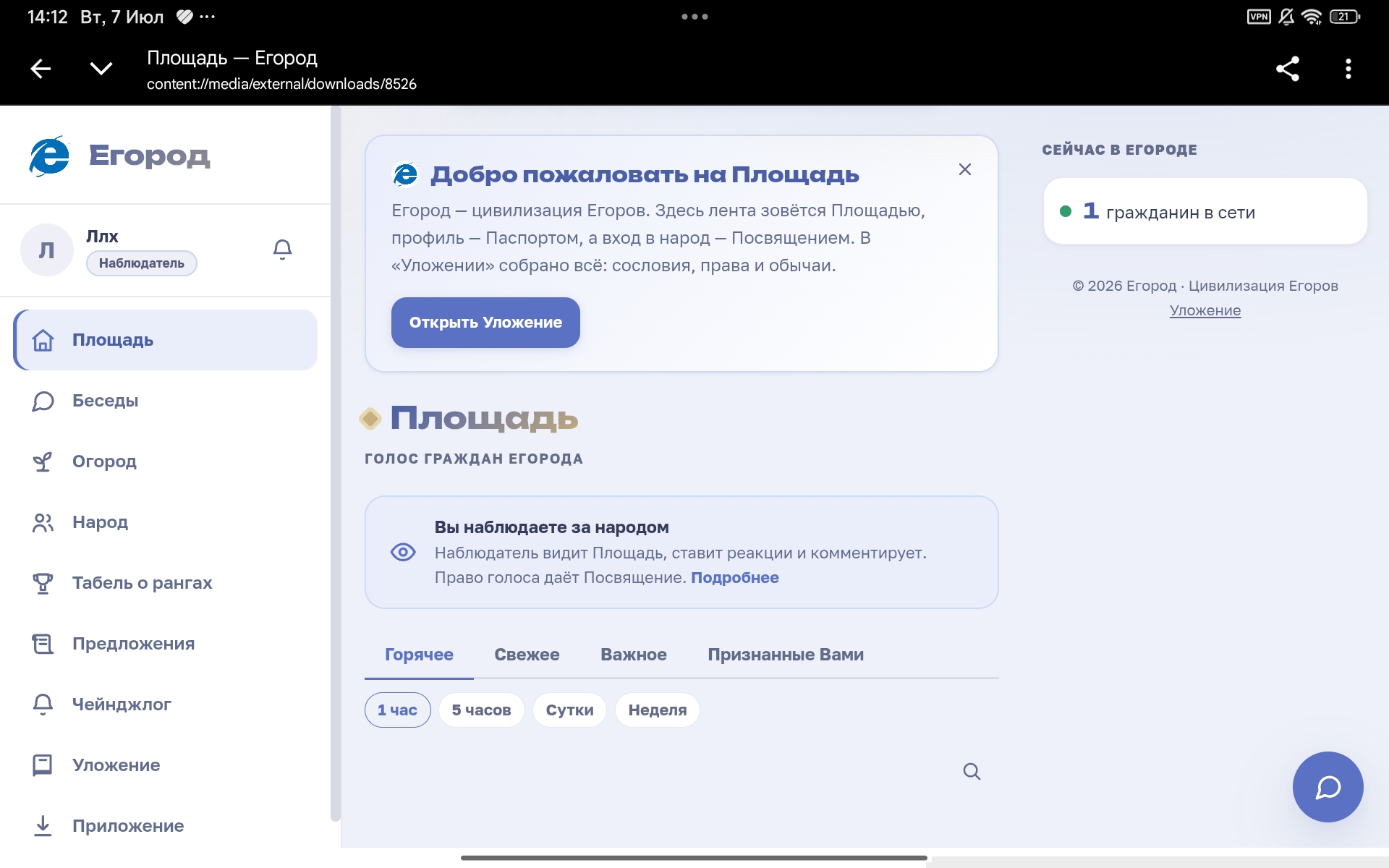Select the Неделя time filter
1389x868 pixels.
click(658, 710)
